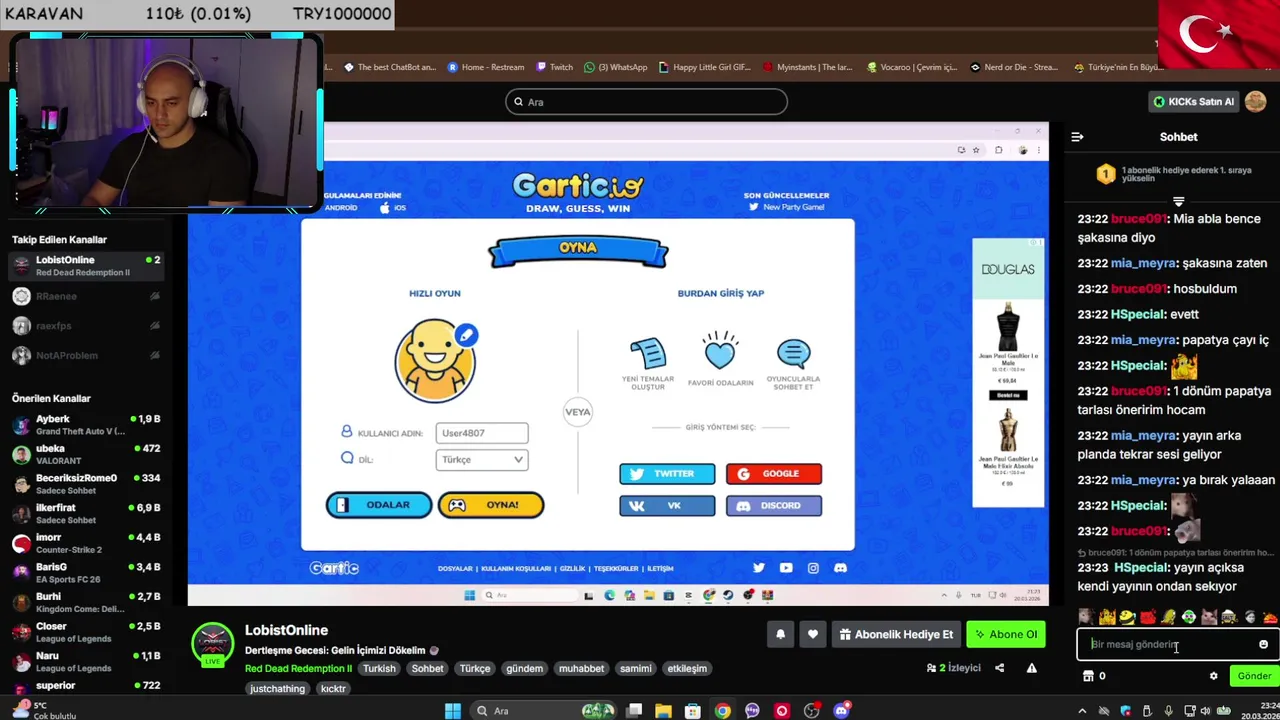This screenshot has width=1280, height=720.
Task: Open the BarisG EA Sports FC 26 channel
Action: pos(86,573)
